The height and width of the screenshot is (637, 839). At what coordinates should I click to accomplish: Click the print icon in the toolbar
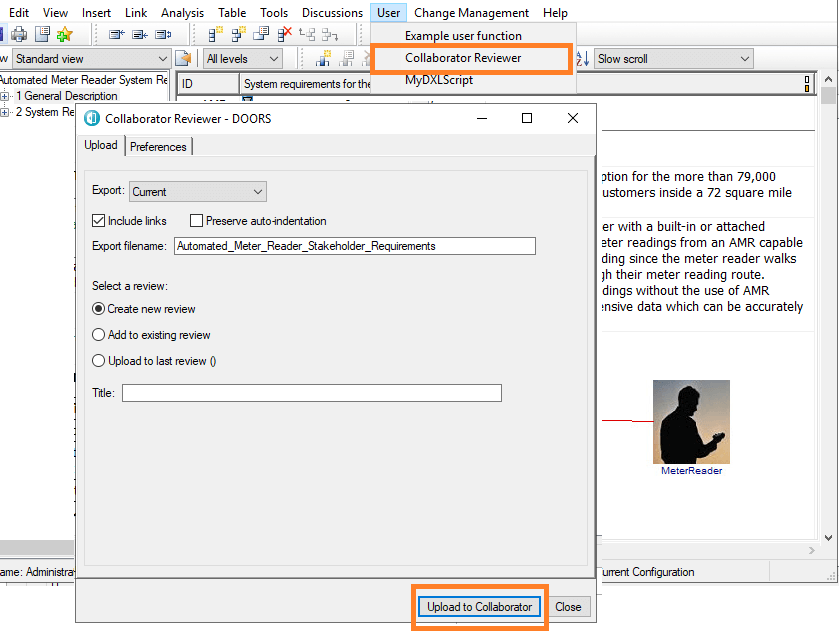coord(19,34)
